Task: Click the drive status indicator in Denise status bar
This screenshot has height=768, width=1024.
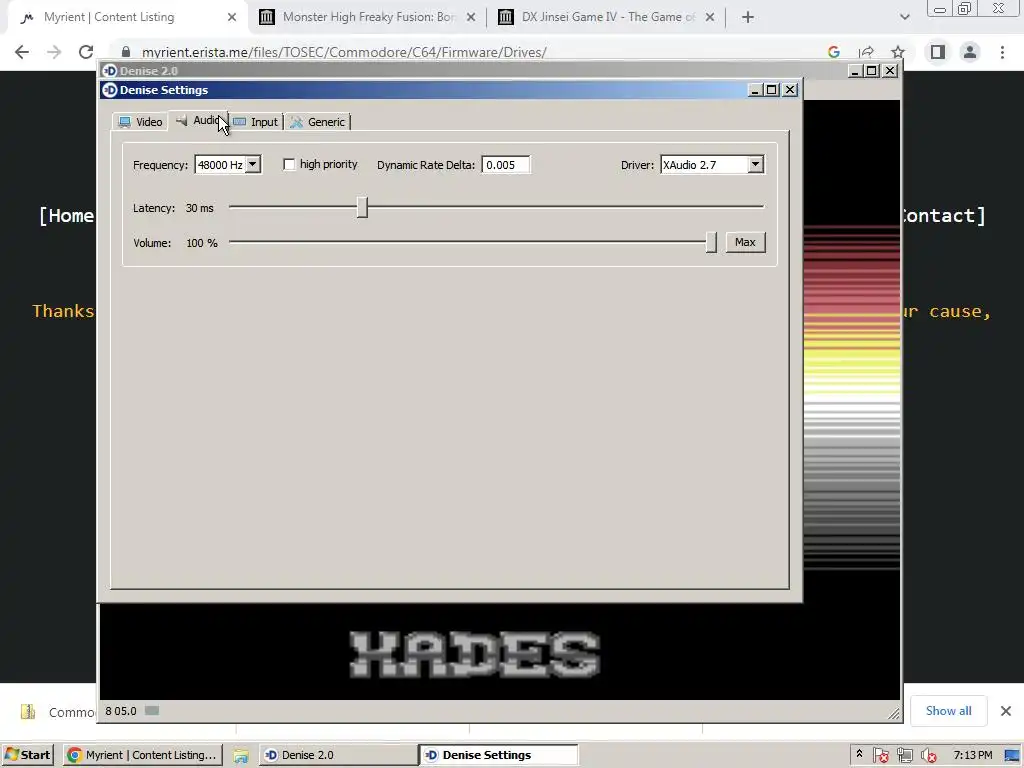Action: (x=152, y=711)
